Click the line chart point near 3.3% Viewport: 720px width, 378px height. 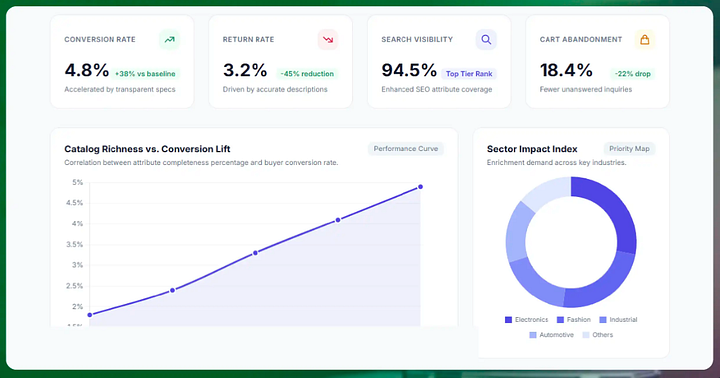click(255, 253)
